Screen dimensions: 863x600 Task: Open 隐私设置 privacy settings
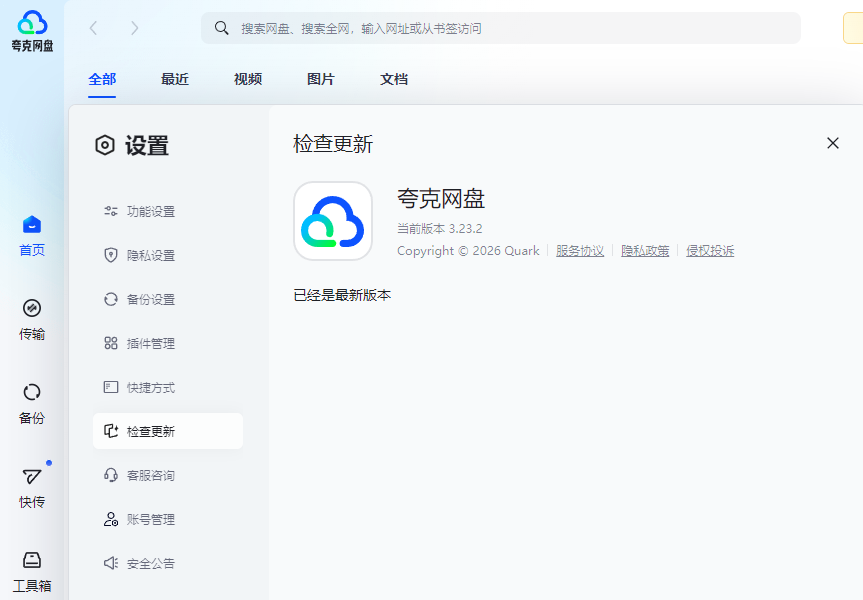pos(148,255)
